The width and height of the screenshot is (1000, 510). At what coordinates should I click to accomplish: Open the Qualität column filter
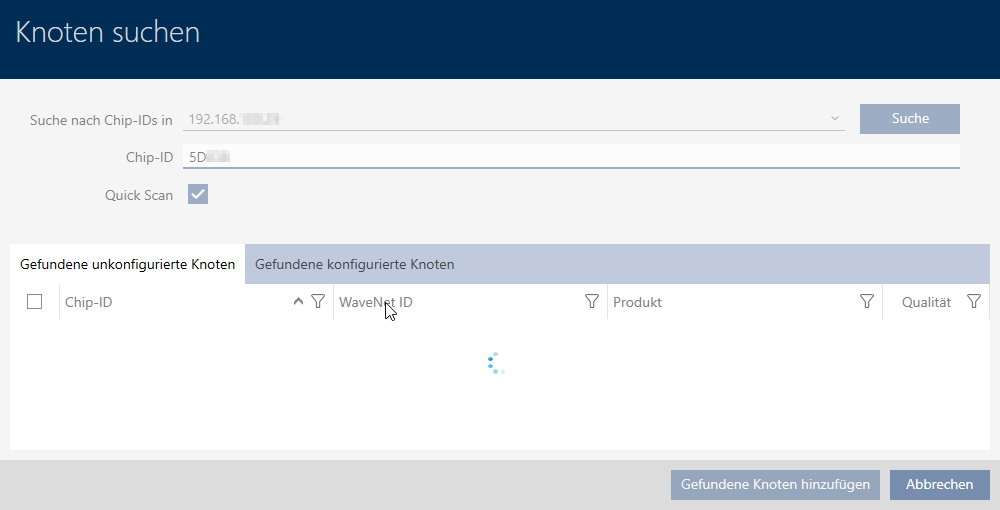point(974,302)
